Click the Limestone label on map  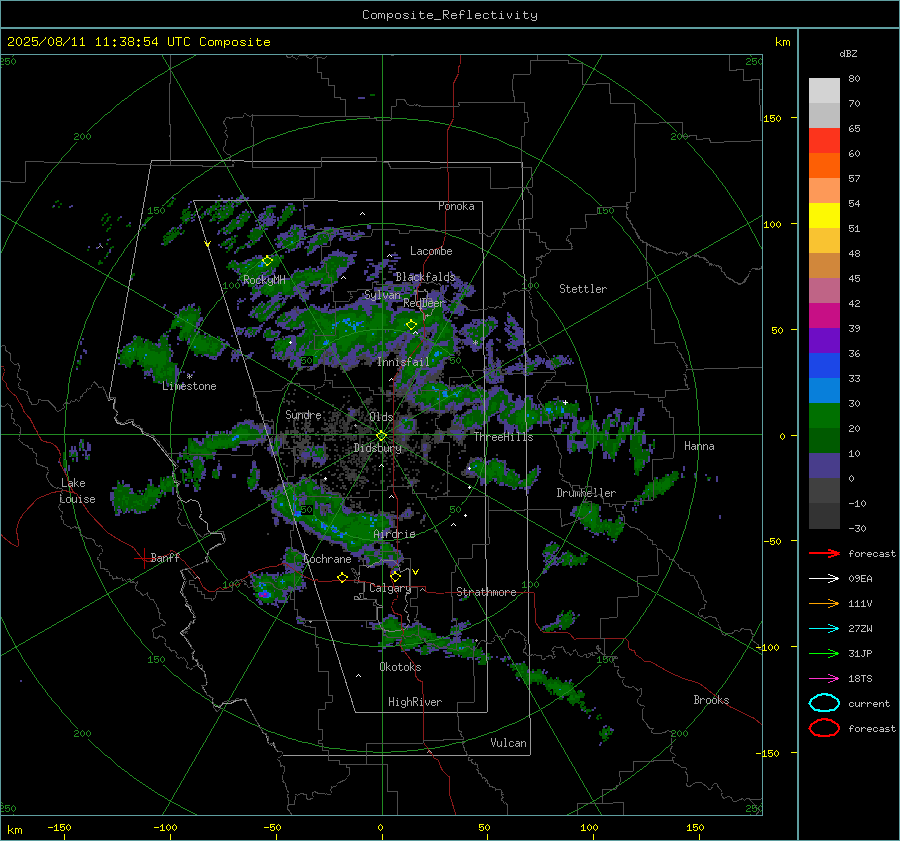pyautogui.click(x=189, y=386)
